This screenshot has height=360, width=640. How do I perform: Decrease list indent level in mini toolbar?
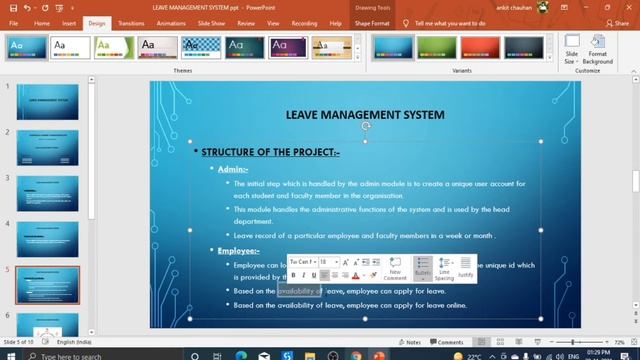tap(366, 262)
